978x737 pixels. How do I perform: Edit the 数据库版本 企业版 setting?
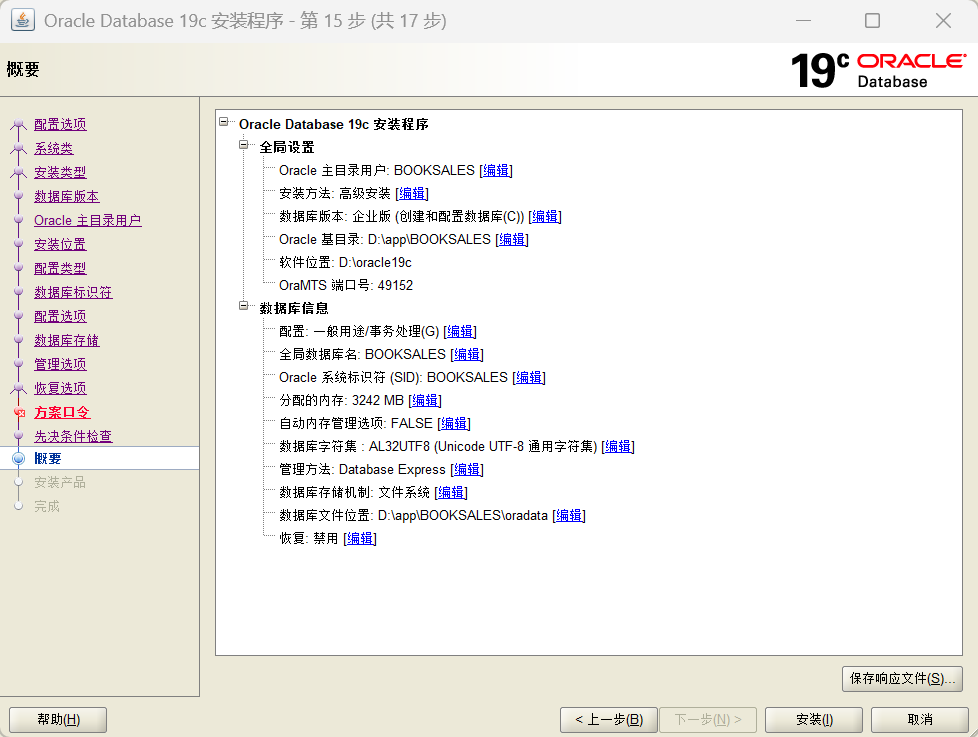point(545,216)
